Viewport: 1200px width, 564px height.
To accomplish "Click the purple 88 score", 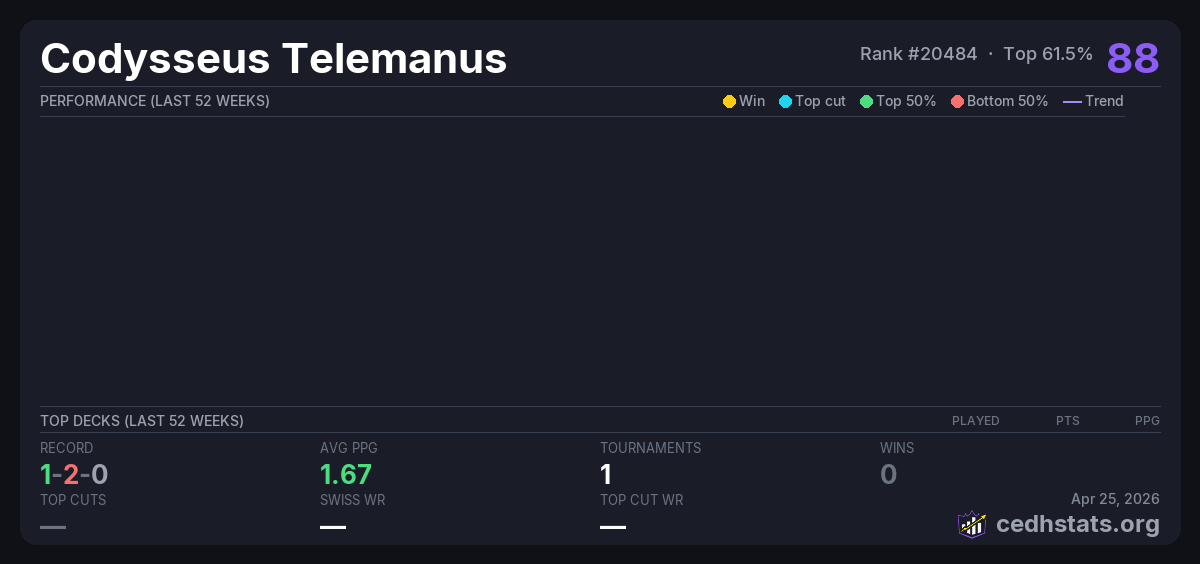I will [x=1132, y=58].
